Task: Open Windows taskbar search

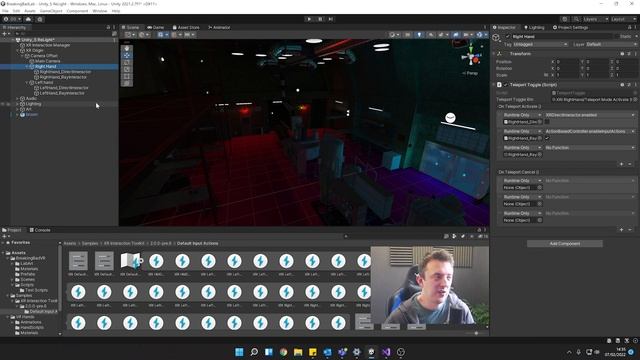Action: coord(254,351)
